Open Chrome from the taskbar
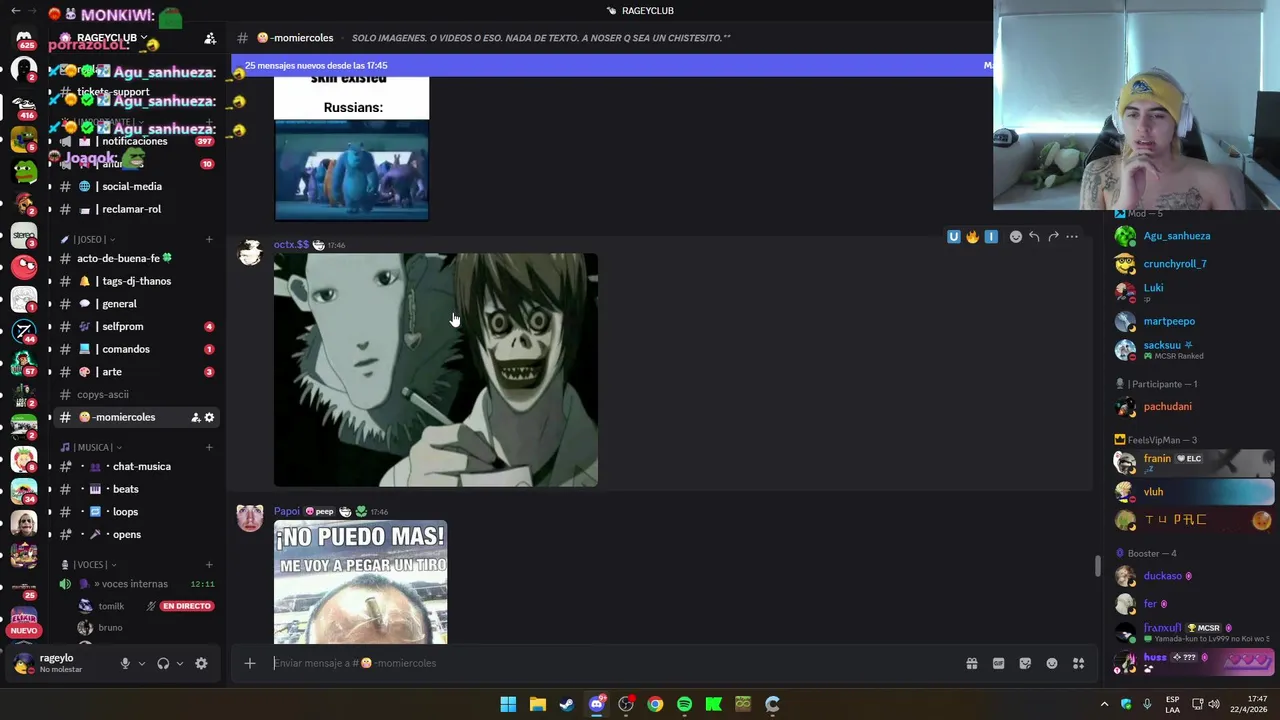 pyautogui.click(x=655, y=704)
